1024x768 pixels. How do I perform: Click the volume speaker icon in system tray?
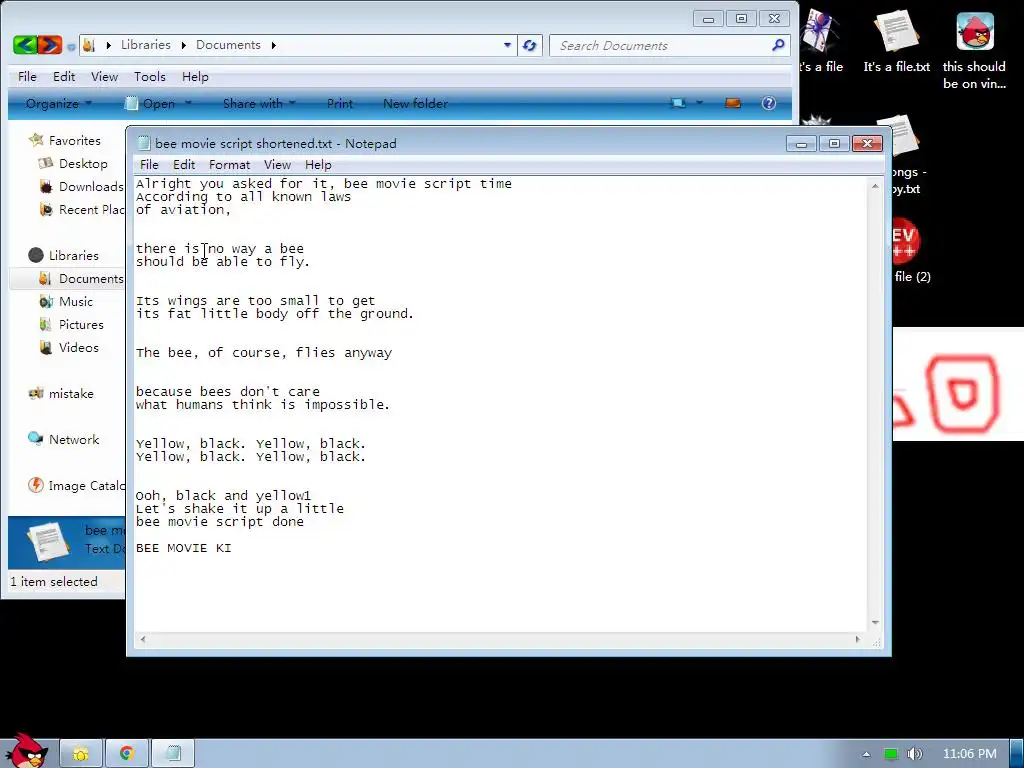point(915,754)
